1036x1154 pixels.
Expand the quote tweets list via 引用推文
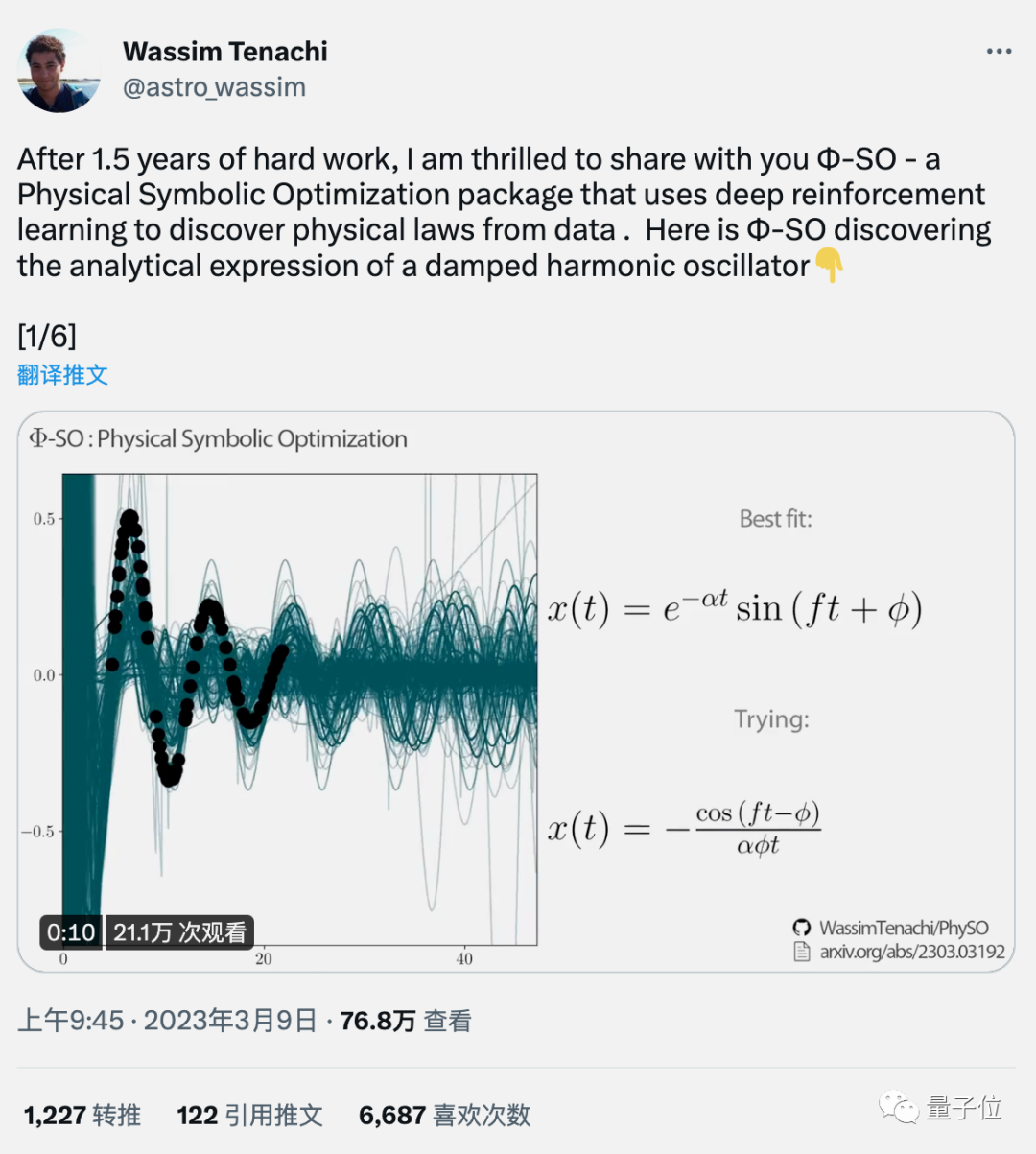(x=249, y=1115)
